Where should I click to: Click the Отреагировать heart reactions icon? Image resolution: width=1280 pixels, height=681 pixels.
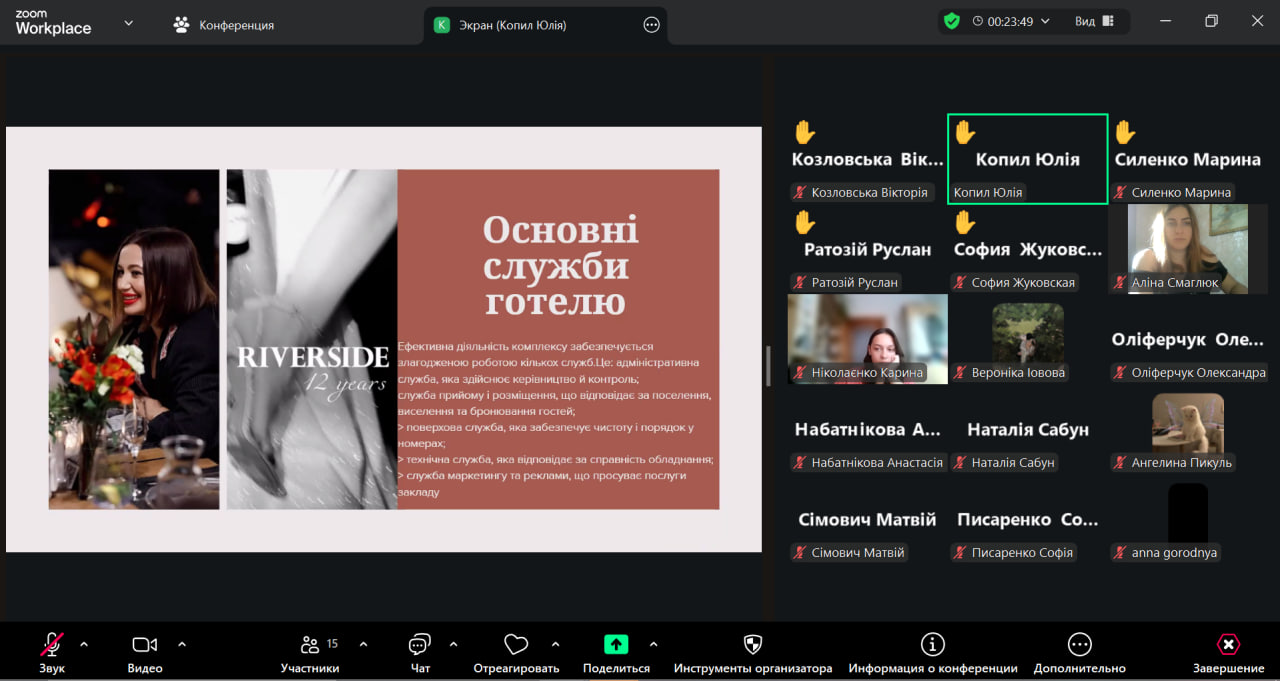point(516,645)
